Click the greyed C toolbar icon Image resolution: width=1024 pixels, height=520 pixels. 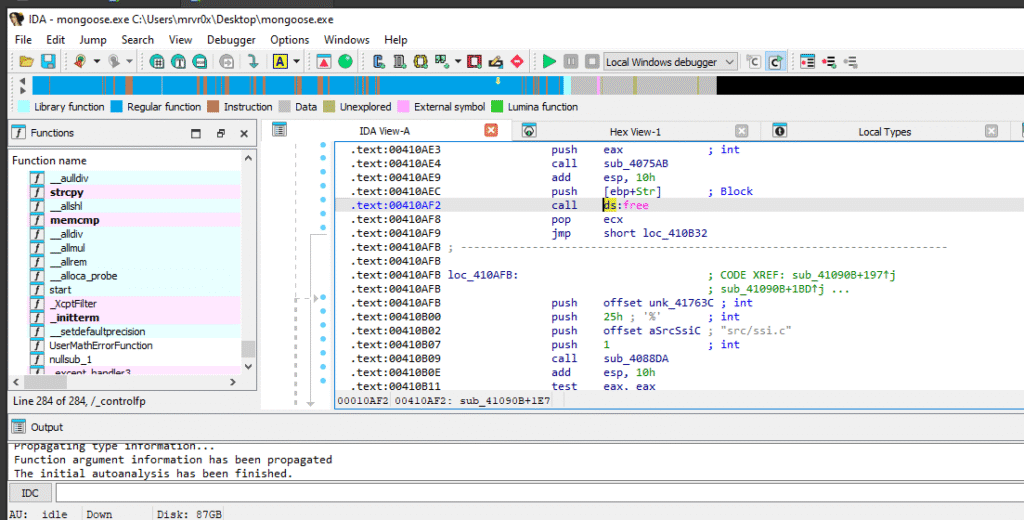pyautogui.click(x=754, y=61)
